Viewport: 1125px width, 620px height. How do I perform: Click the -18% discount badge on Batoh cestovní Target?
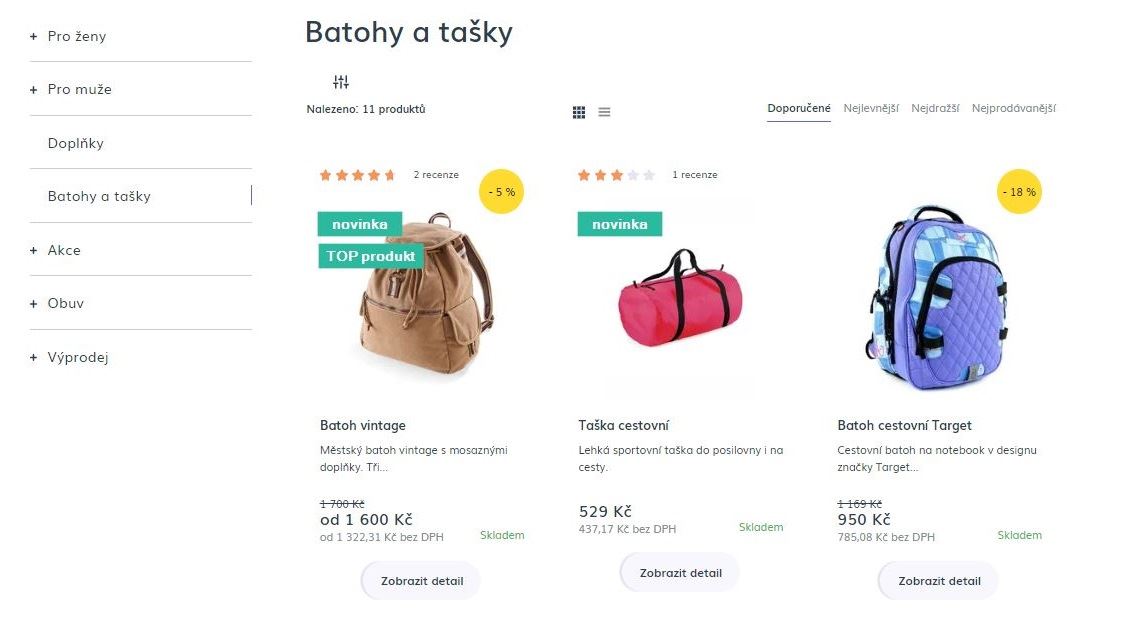coord(1019,191)
